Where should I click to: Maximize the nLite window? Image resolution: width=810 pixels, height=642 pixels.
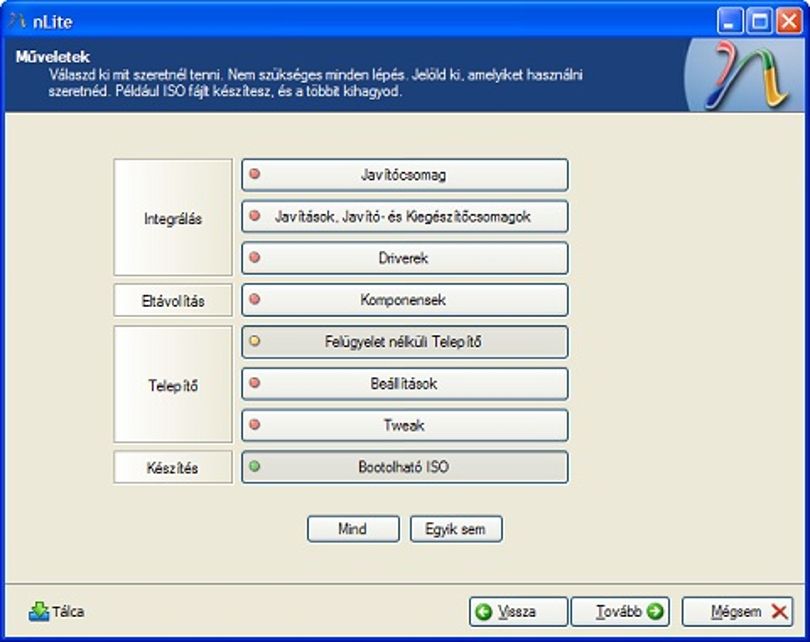(759, 22)
